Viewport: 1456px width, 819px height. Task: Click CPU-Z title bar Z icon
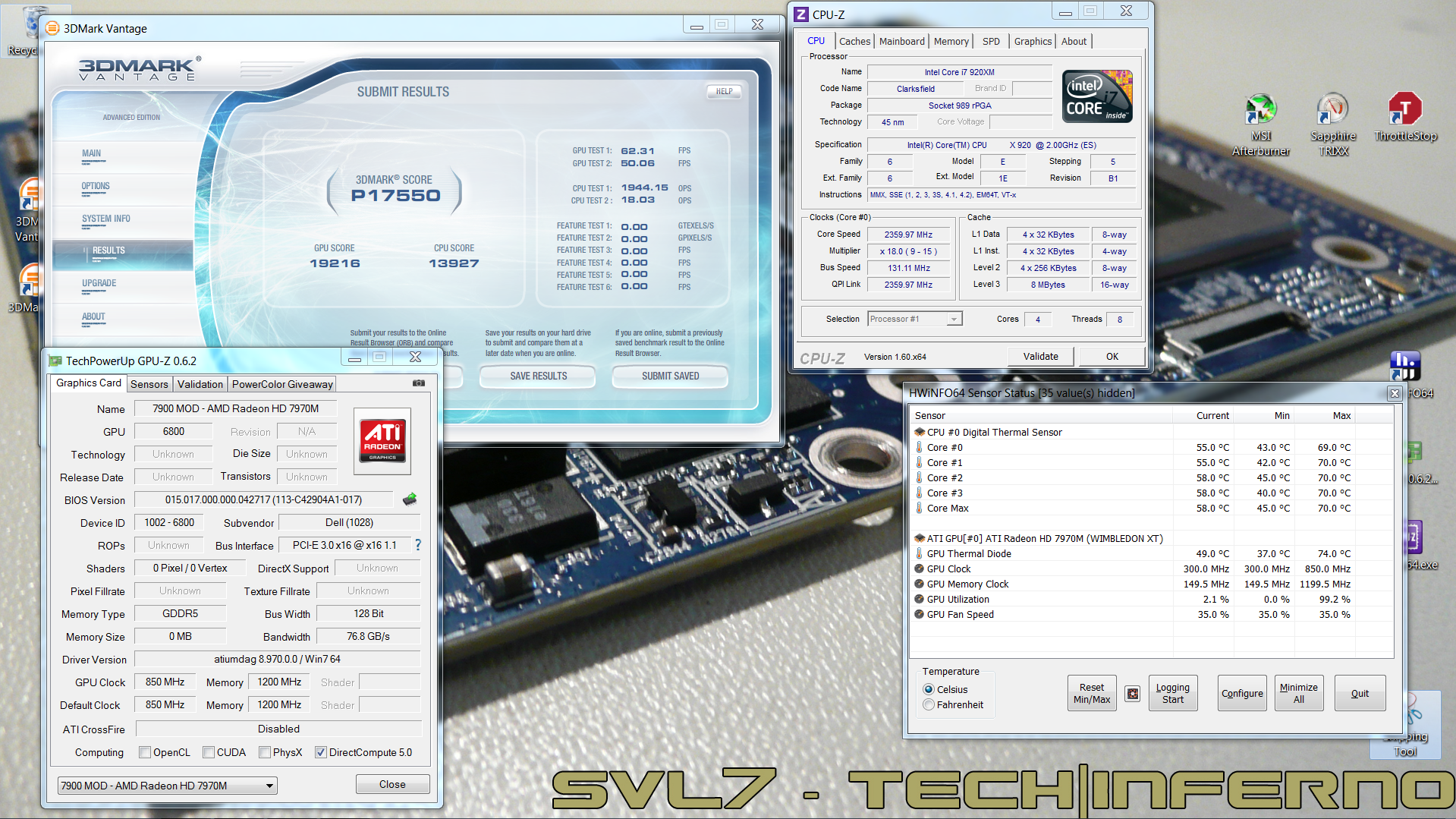[x=801, y=14]
